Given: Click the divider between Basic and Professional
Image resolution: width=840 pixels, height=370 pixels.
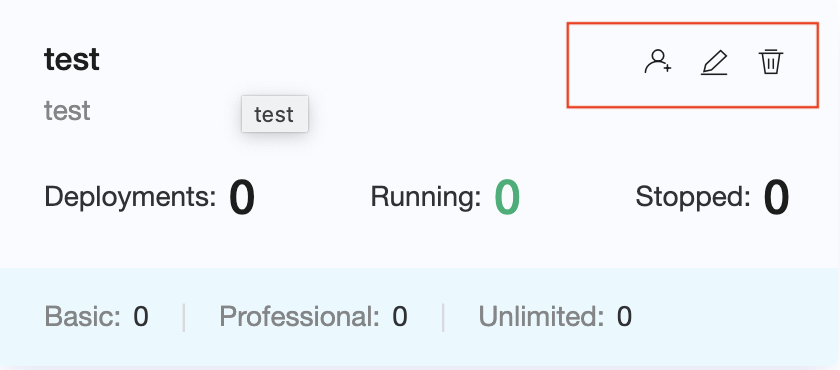Looking at the screenshot, I should 184,317.
